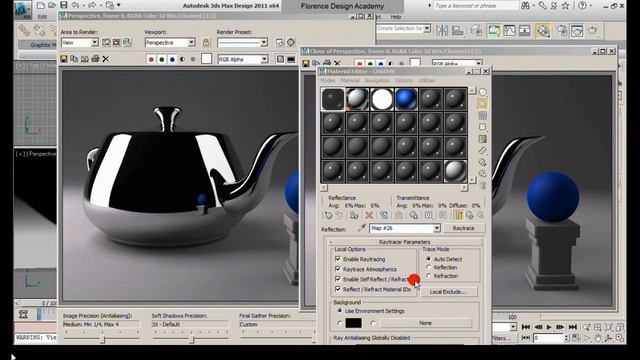Open Environment and Effects dialog icon
Screen dimensions: 640x360
(291, 42)
